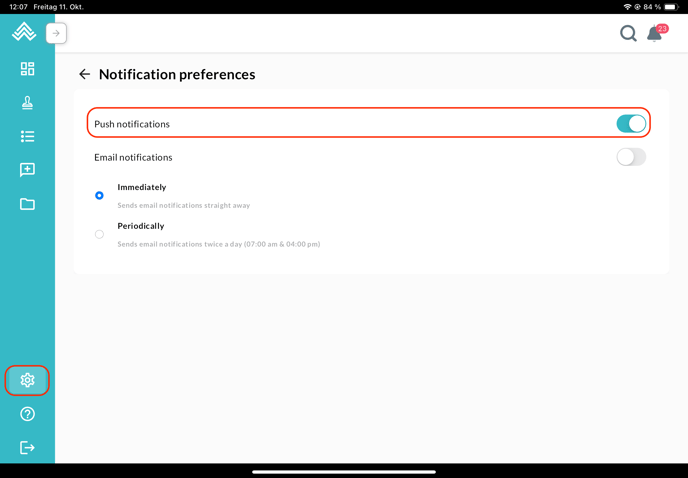
Task: Click the Periodically option label
Action: [x=141, y=226]
